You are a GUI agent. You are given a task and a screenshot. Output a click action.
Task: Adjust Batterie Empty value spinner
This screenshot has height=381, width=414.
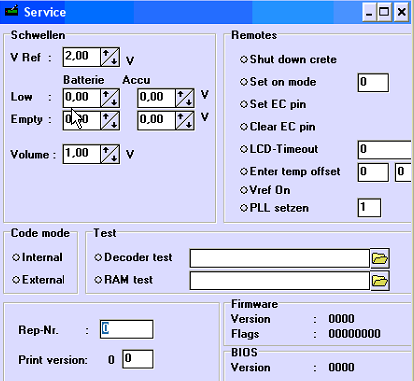pyautogui.click(x=110, y=120)
